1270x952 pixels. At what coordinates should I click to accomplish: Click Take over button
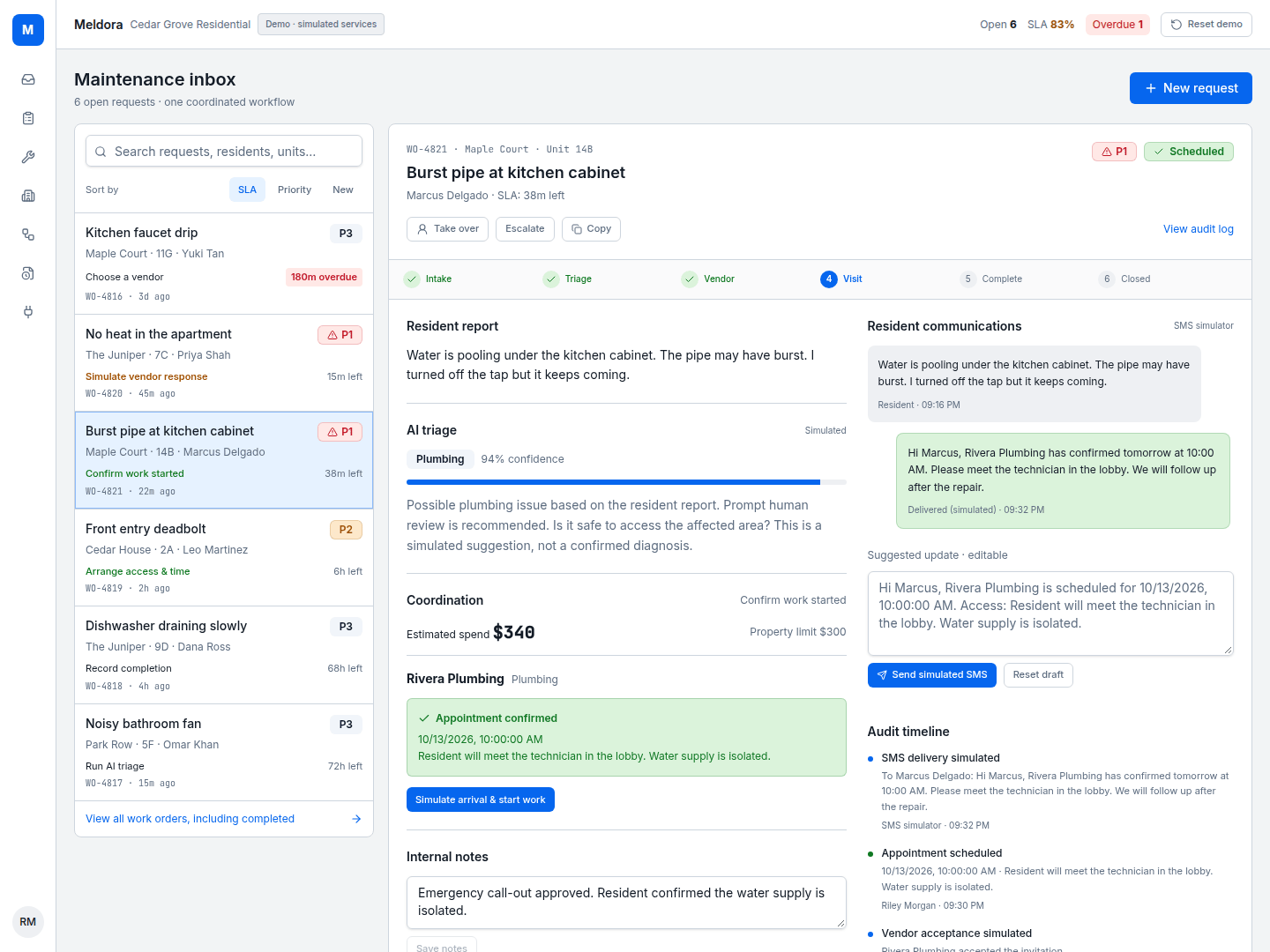(x=447, y=229)
